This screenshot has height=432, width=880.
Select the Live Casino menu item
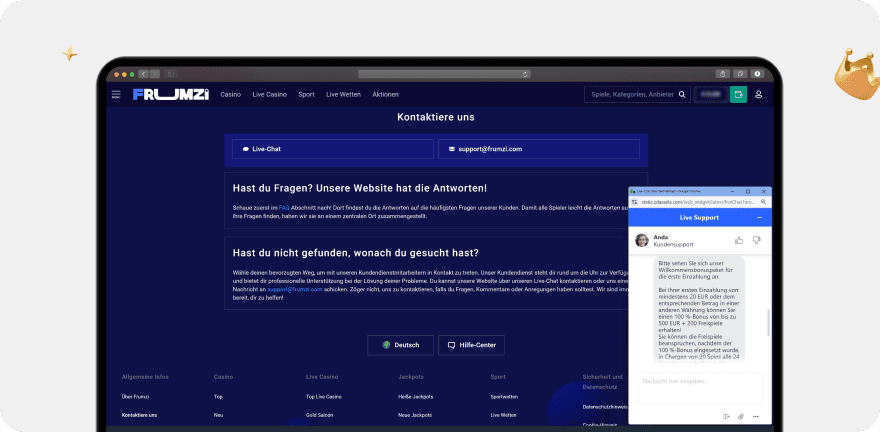pos(268,94)
